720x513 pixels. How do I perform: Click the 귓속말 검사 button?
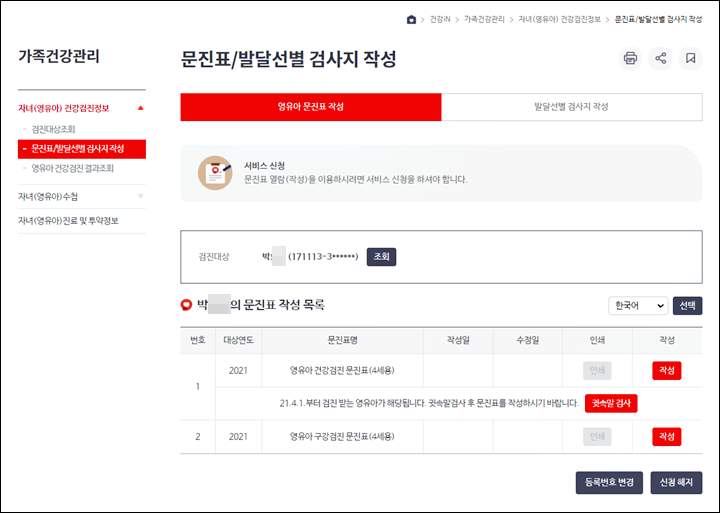[611, 404]
